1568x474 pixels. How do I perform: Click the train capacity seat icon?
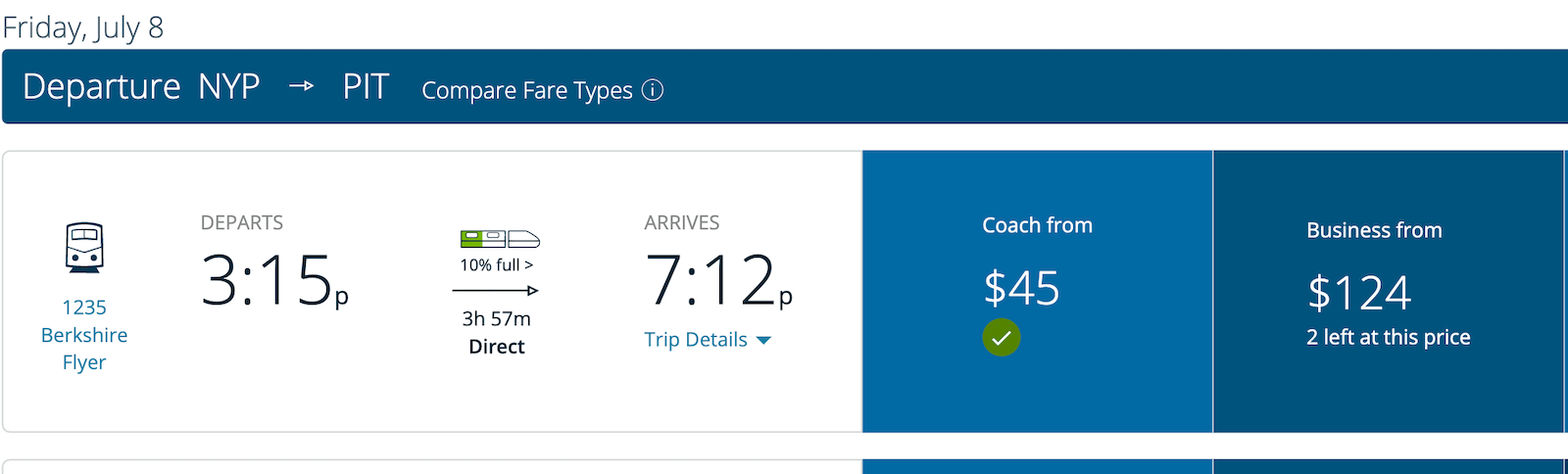pos(500,239)
